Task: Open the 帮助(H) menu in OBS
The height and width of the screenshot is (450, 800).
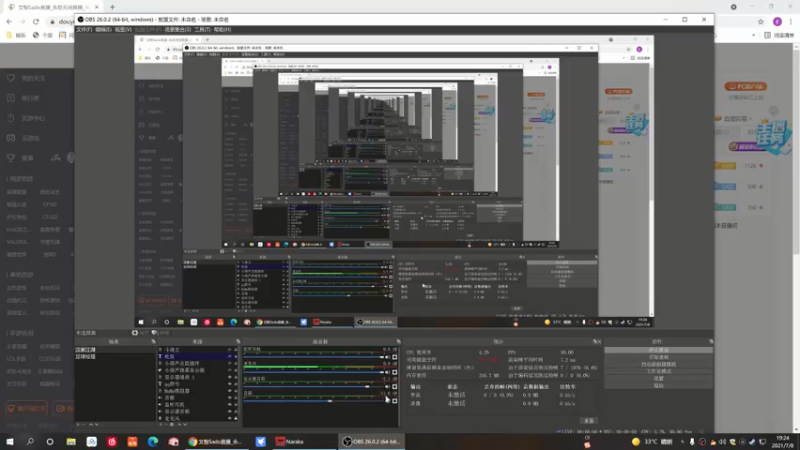Action: [222, 30]
